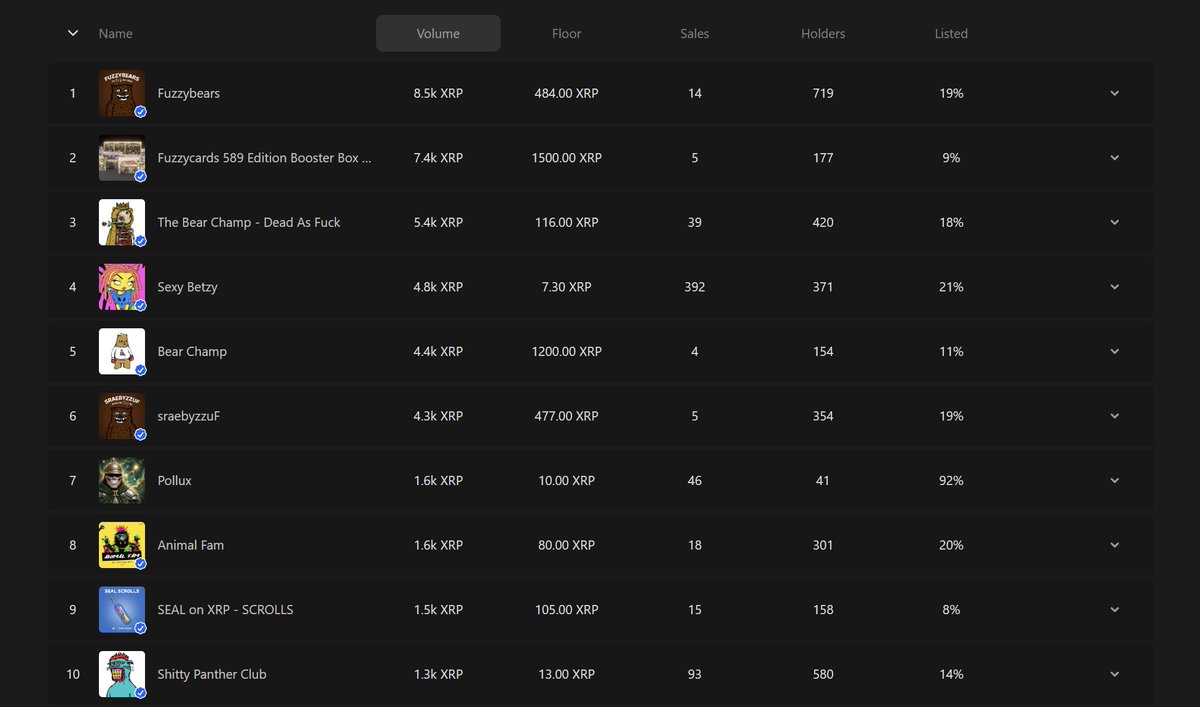Open the Fuzzybears collection name
The height and width of the screenshot is (707, 1200).
coord(189,93)
